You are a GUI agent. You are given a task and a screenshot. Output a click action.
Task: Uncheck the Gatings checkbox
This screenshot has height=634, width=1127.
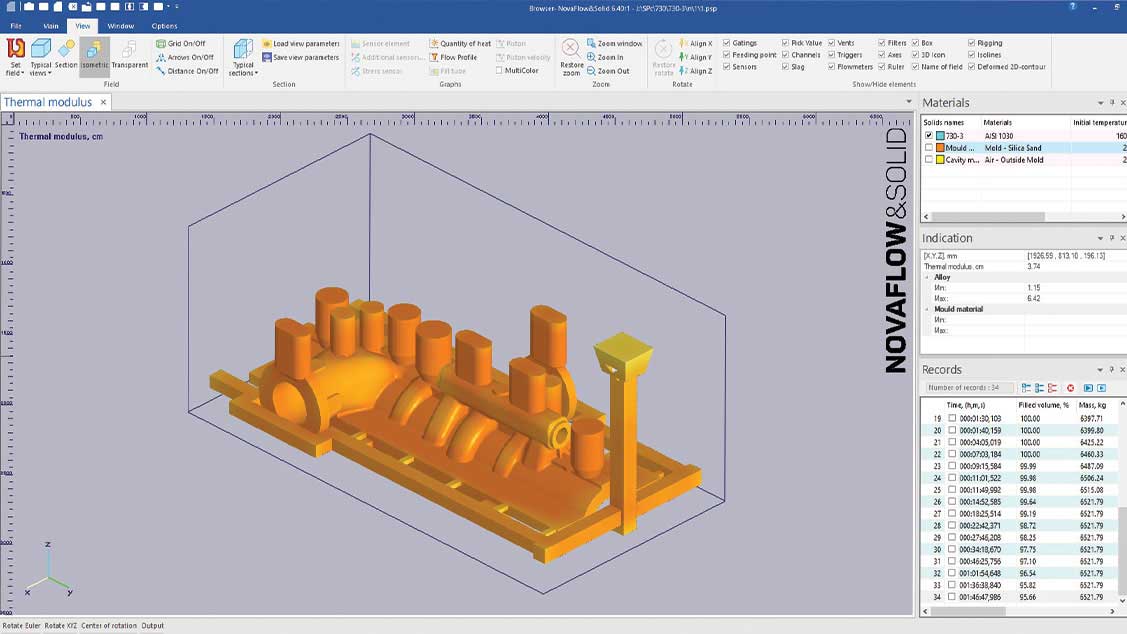pyautogui.click(x=727, y=43)
